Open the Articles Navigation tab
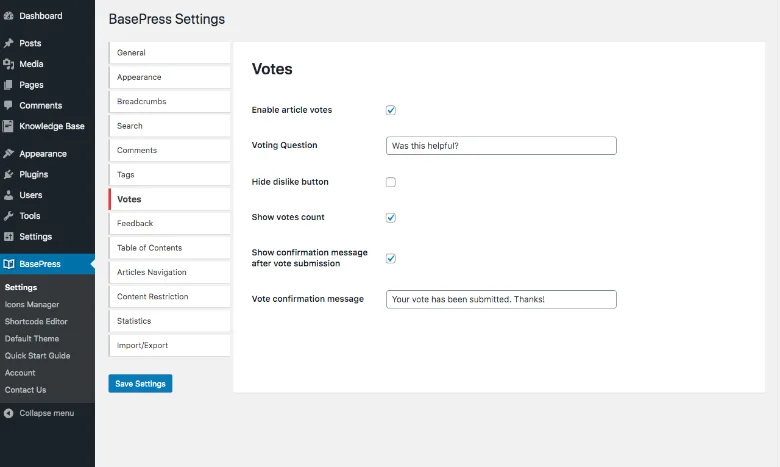780x467 pixels. [x=170, y=272]
